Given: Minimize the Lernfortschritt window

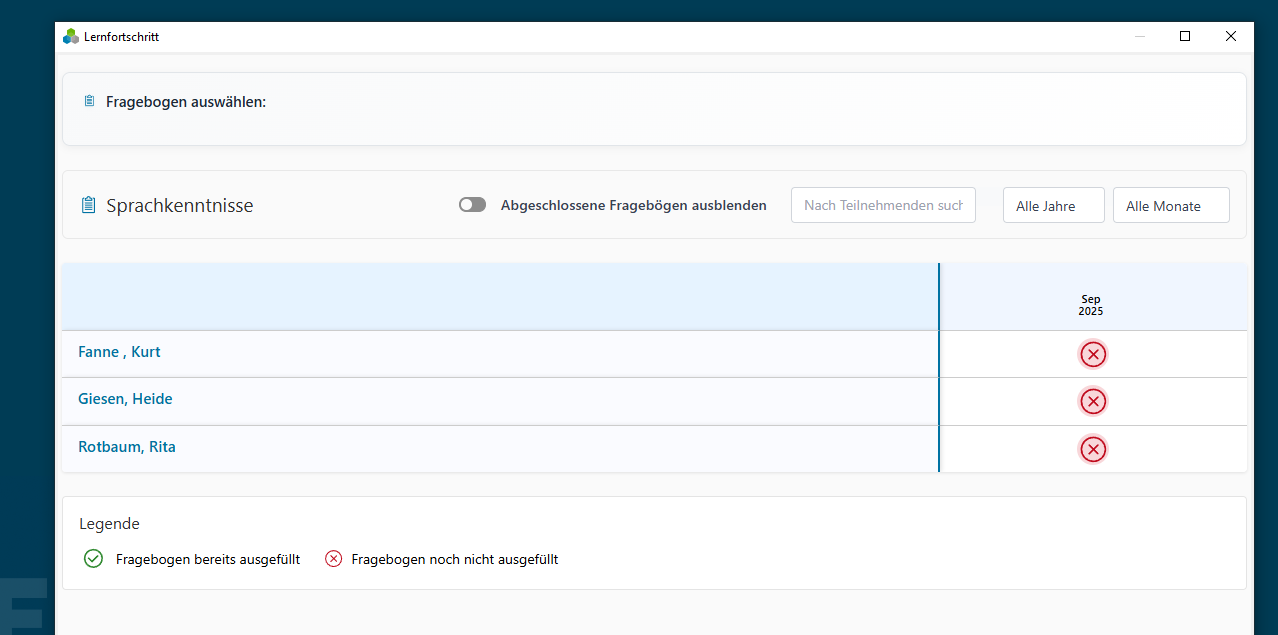Looking at the screenshot, I should (x=1139, y=36).
